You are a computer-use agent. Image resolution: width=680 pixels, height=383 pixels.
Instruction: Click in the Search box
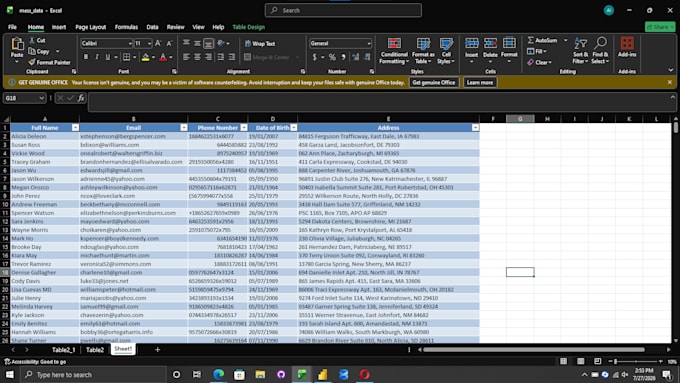(x=343, y=10)
